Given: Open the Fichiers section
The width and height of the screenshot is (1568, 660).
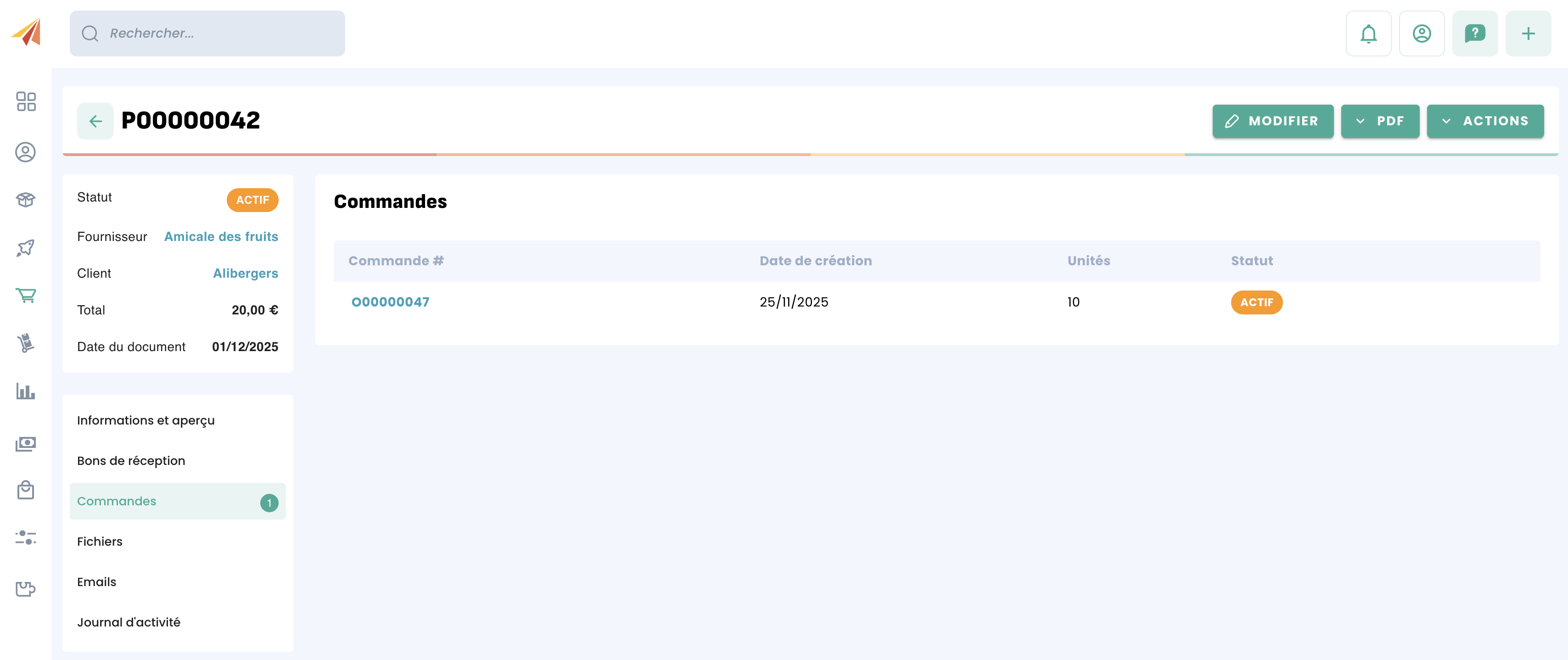Looking at the screenshot, I should (100, 541).
